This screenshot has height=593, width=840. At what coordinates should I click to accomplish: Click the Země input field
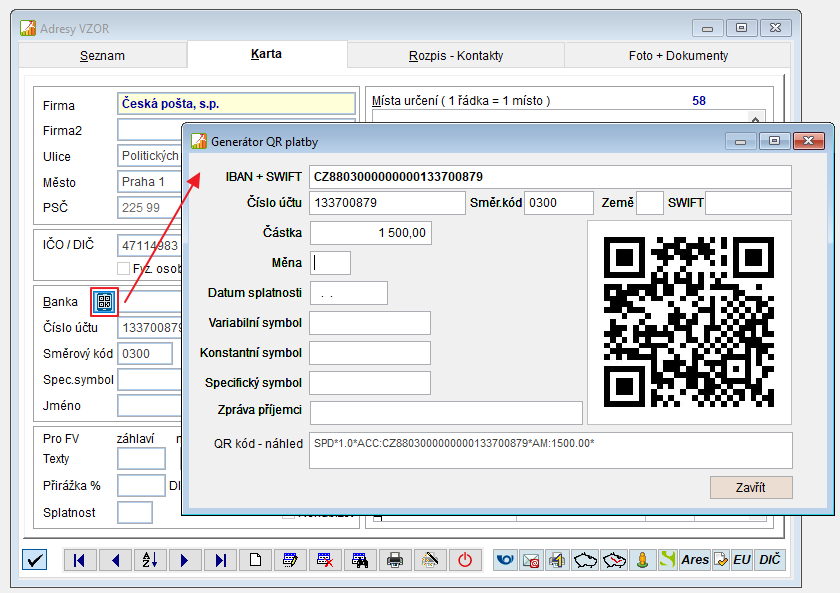coord(650,203)
